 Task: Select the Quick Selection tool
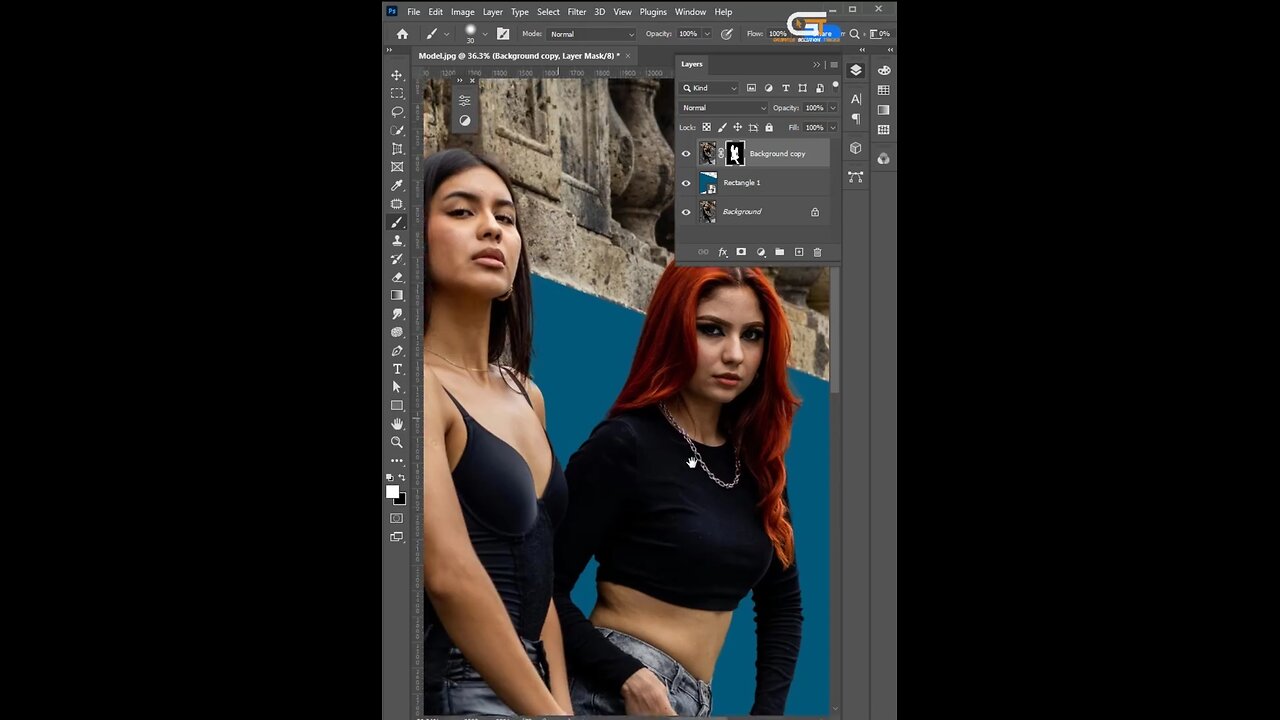pyautogui.click(x=397, y=130)
